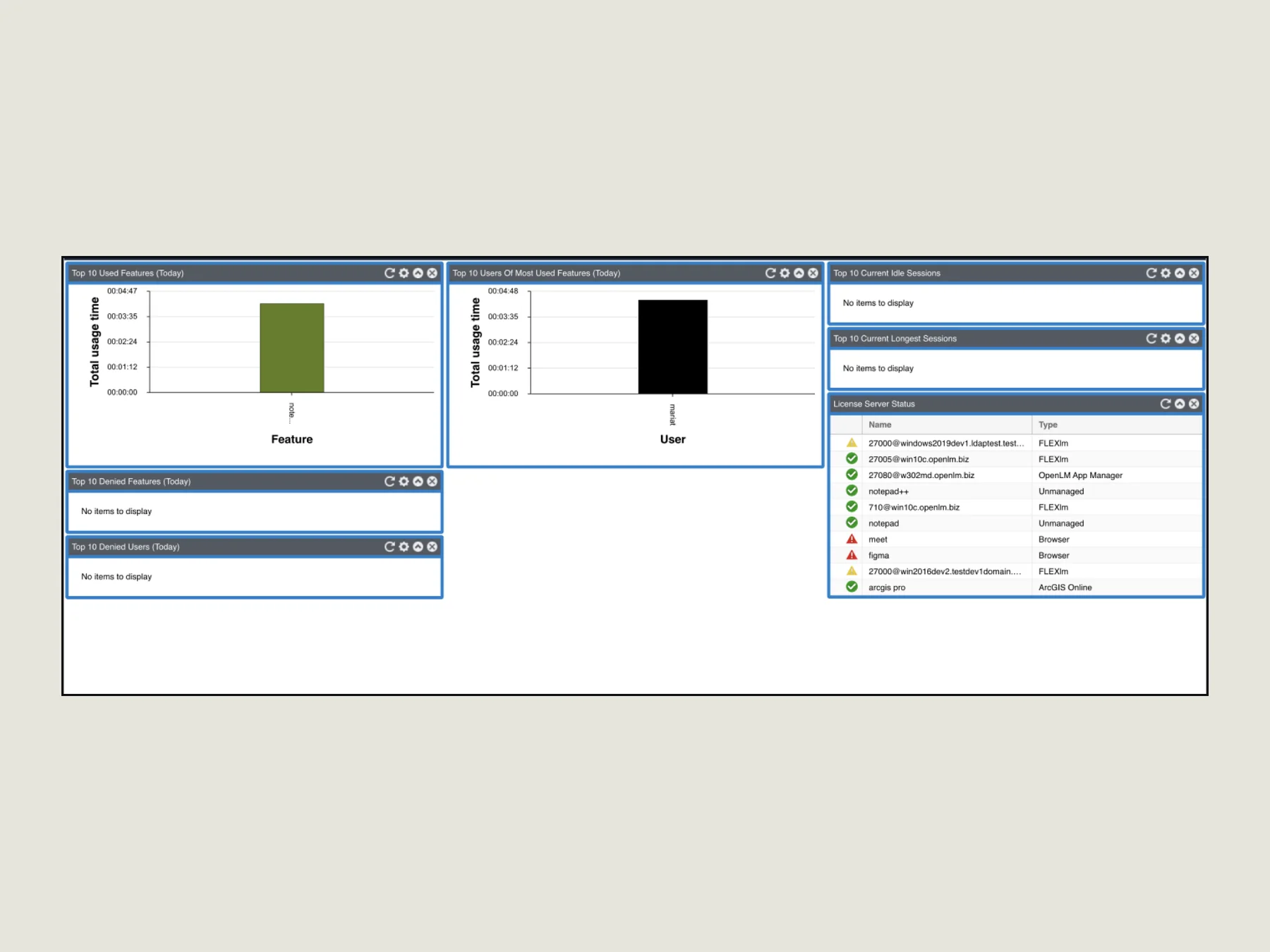
Task: Click the 27000@win2016dev2.testdev1domain server name
Action: pos(945,571)
